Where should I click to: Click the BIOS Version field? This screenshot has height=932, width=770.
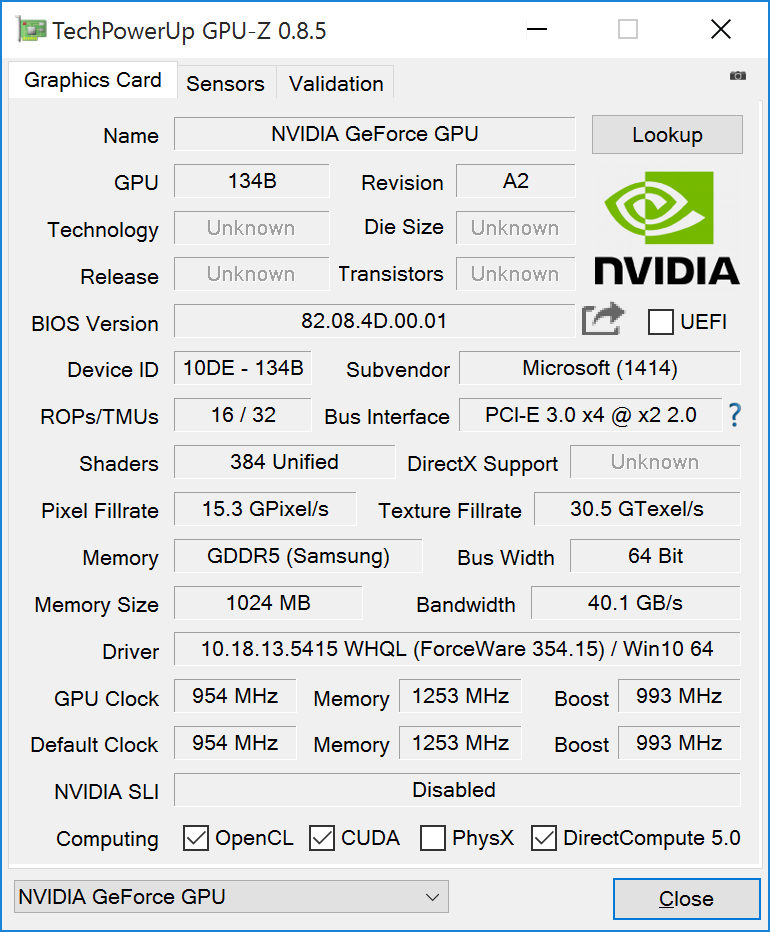(374, 322)
